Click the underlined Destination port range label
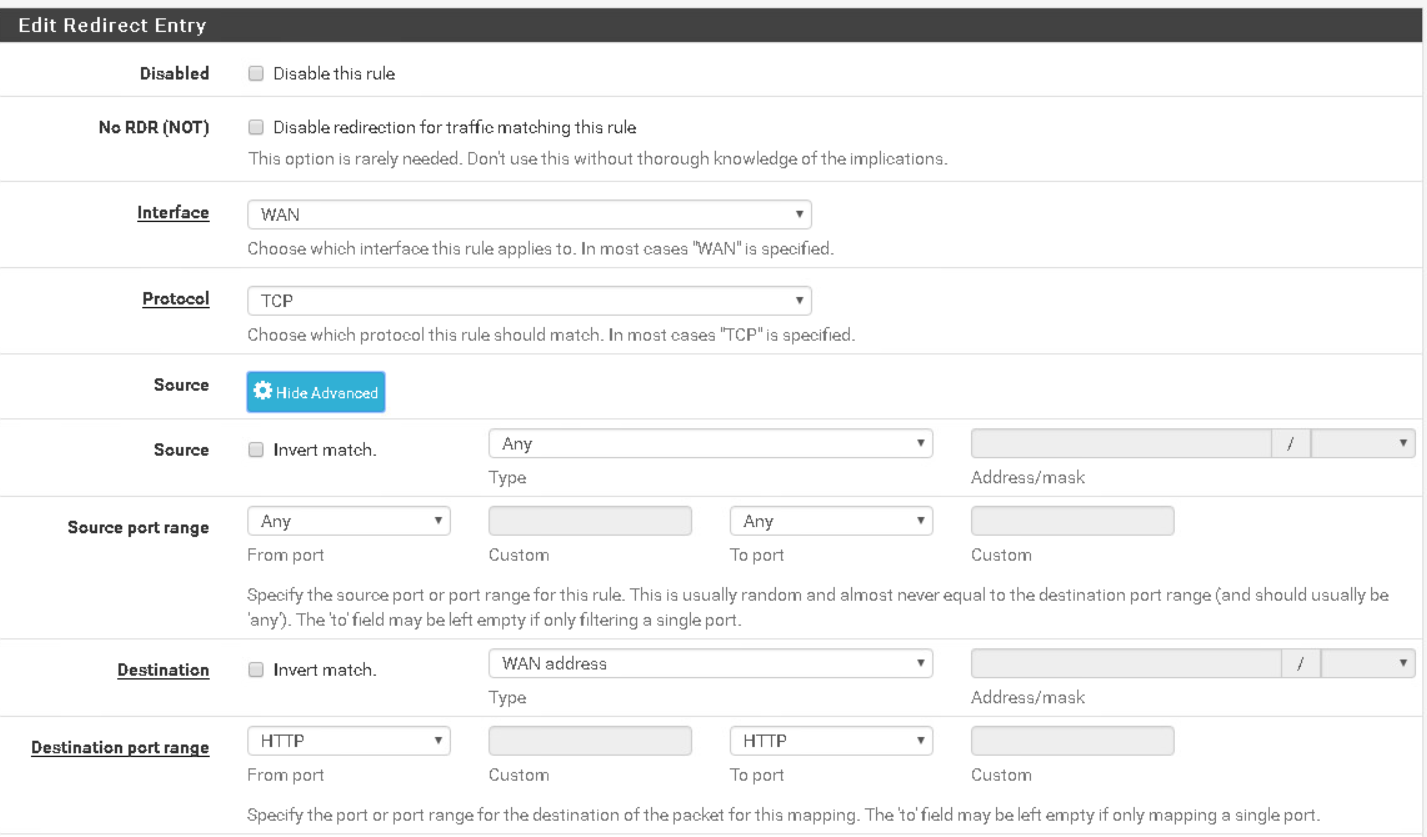This screenshot has height=837, width=1427. pyautogui.click(x=120, y=748)
